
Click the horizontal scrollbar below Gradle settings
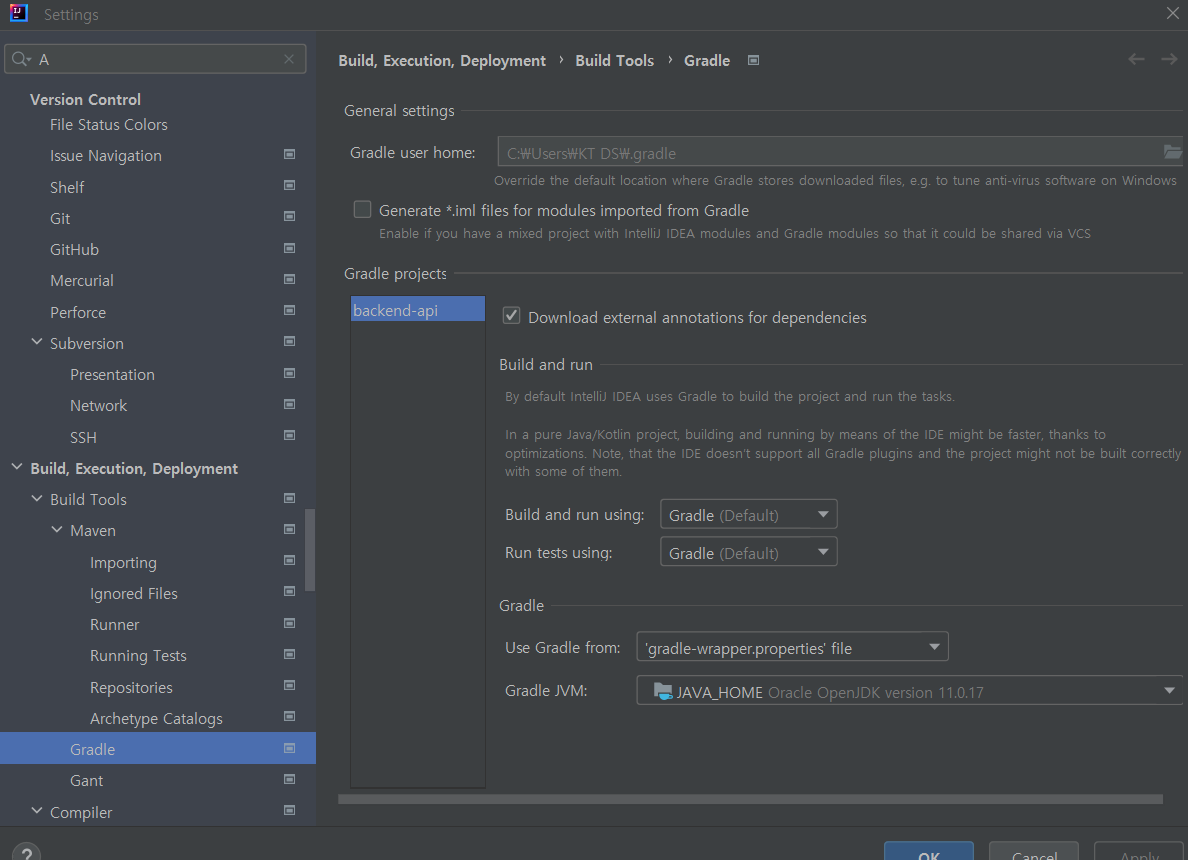point(750,799)
